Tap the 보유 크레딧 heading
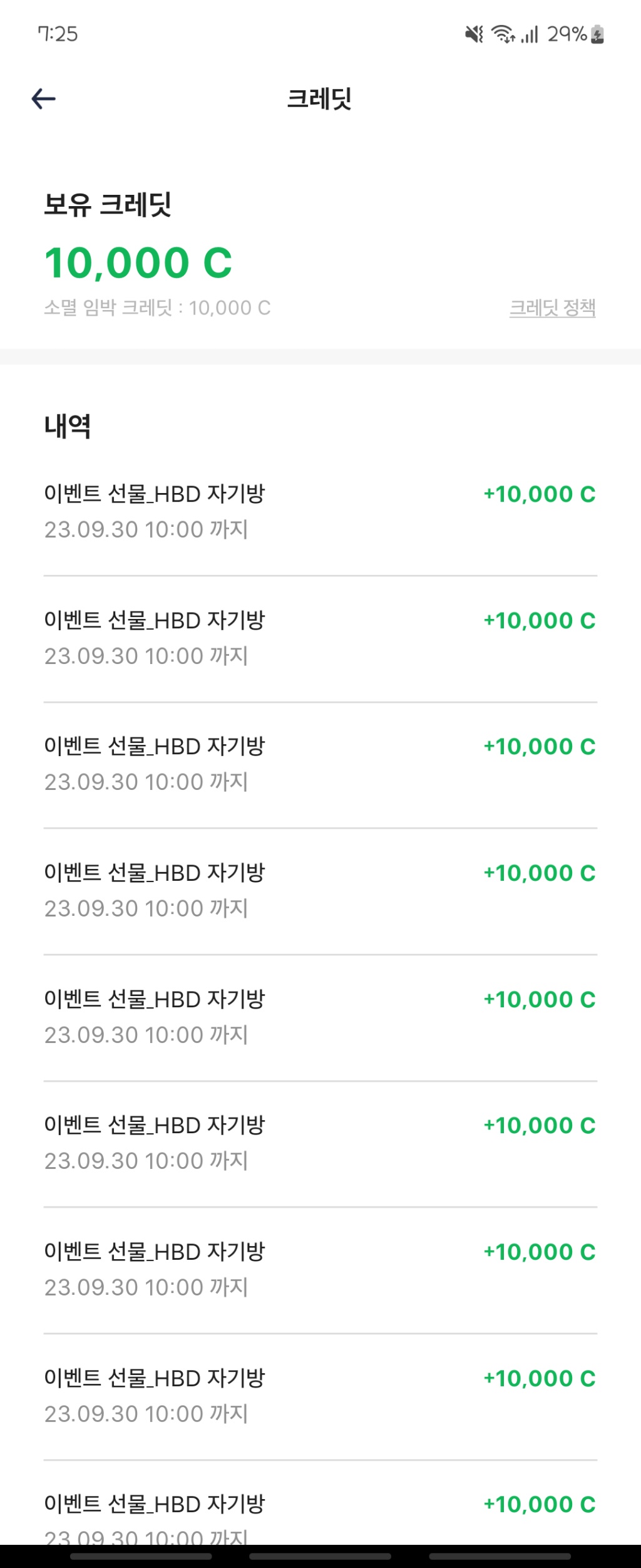Image resolution: width=641 pixels, height=1568 pixels. [x=108, y=205]
